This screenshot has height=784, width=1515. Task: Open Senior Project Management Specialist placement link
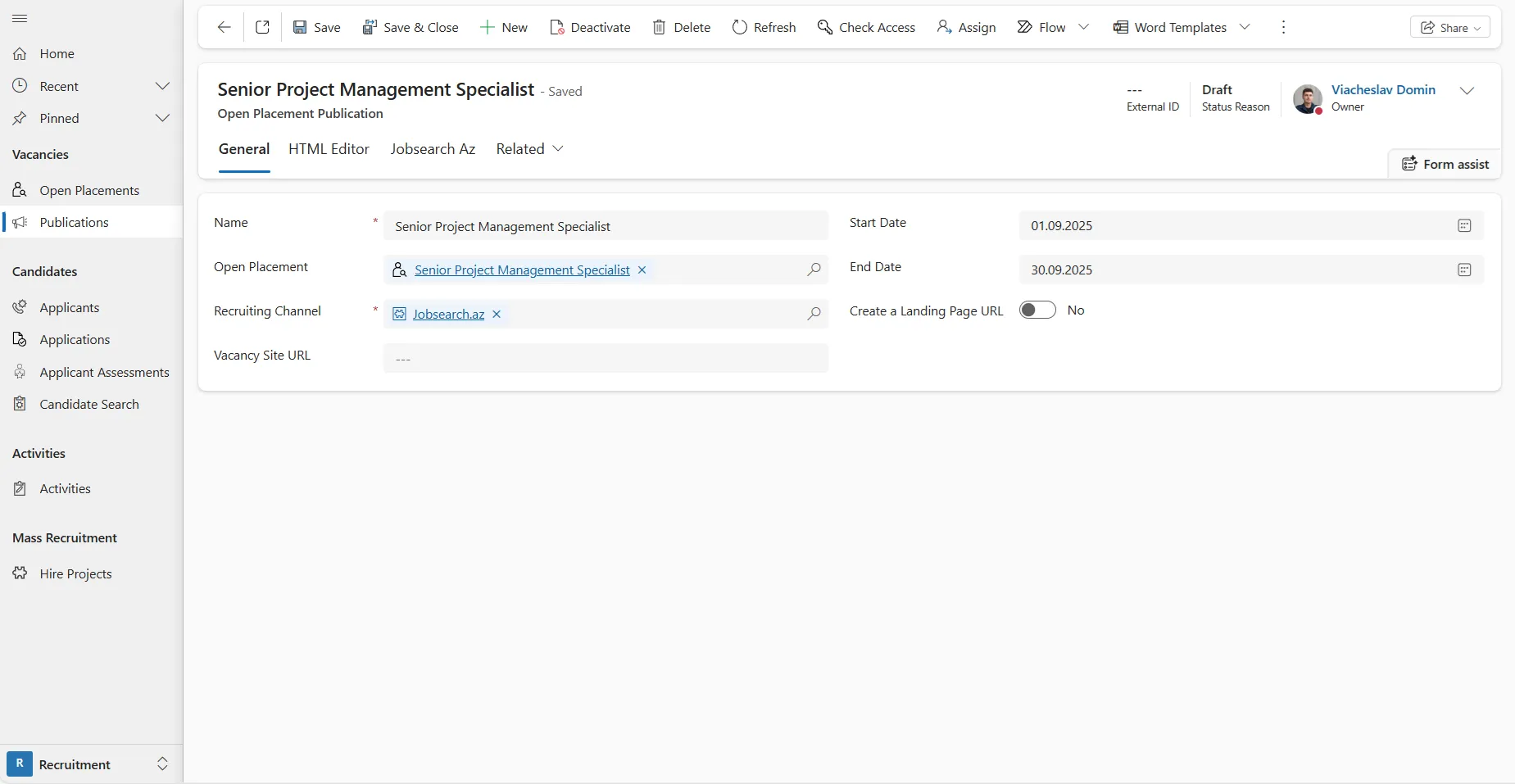[x=522, y=270]
